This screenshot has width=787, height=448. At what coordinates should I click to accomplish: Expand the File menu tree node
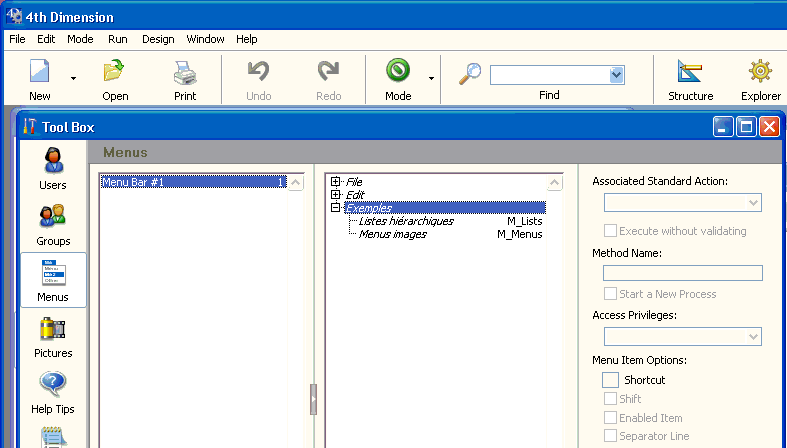click(336, 182)
